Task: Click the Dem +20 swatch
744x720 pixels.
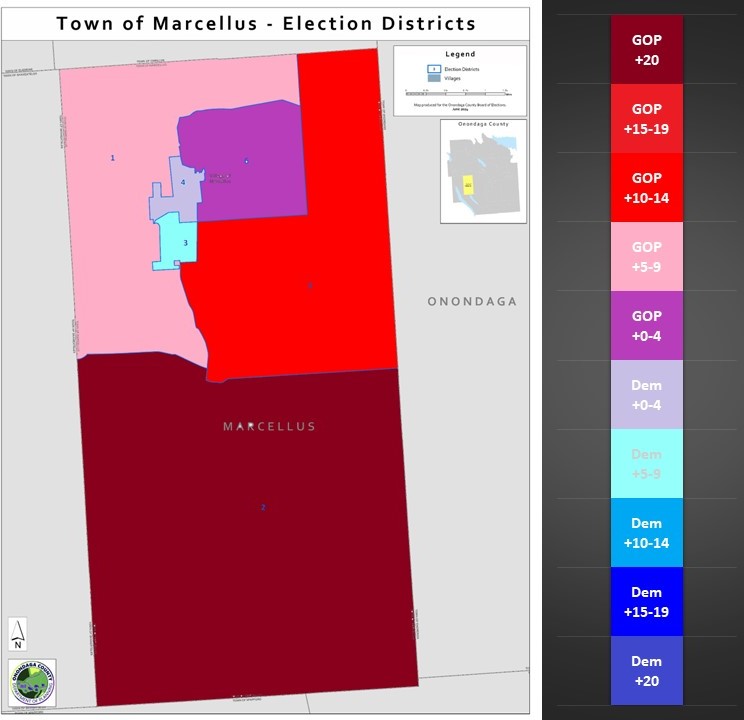Action: click(x=646, y=670)
